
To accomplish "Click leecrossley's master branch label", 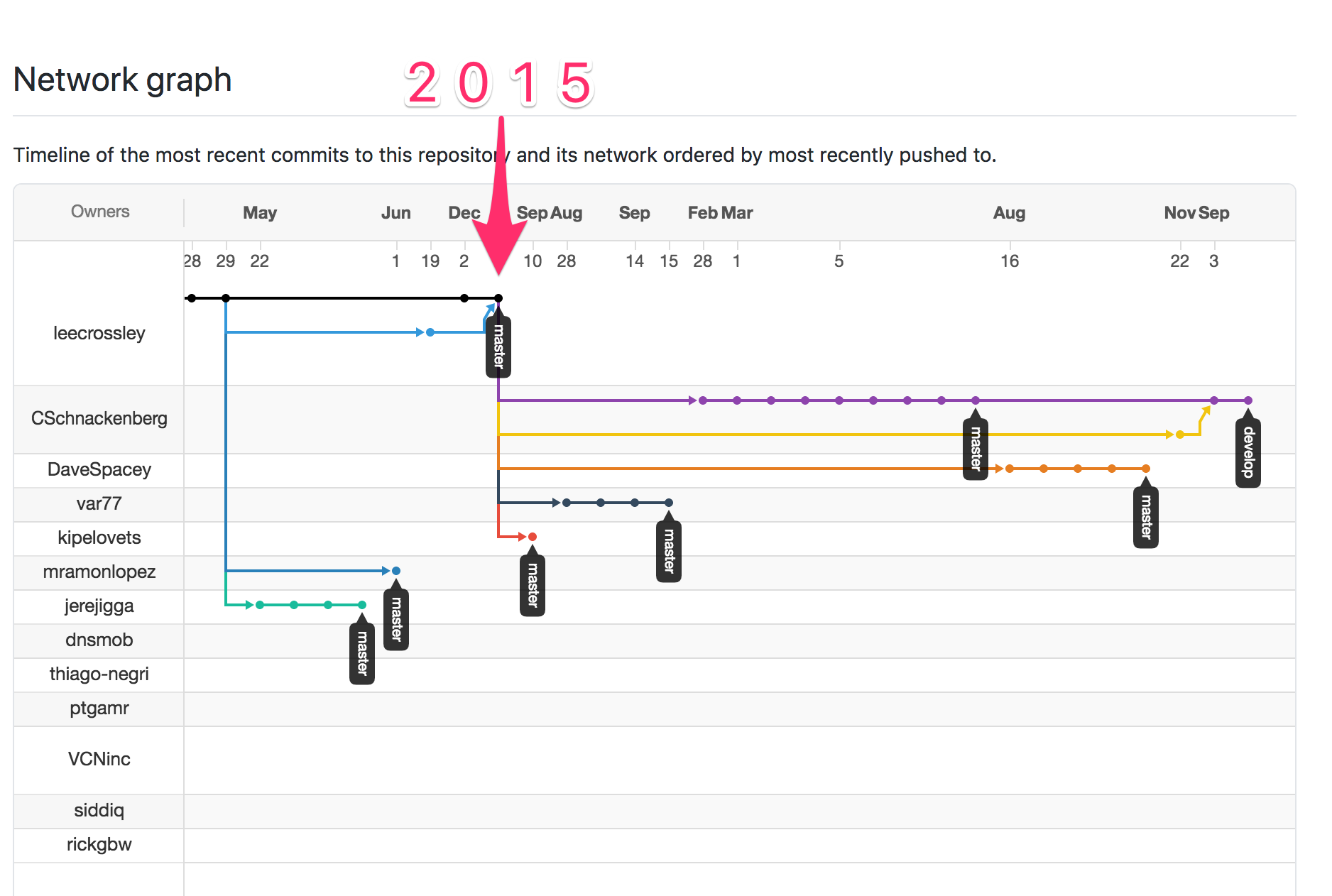I will click(498, 346).
